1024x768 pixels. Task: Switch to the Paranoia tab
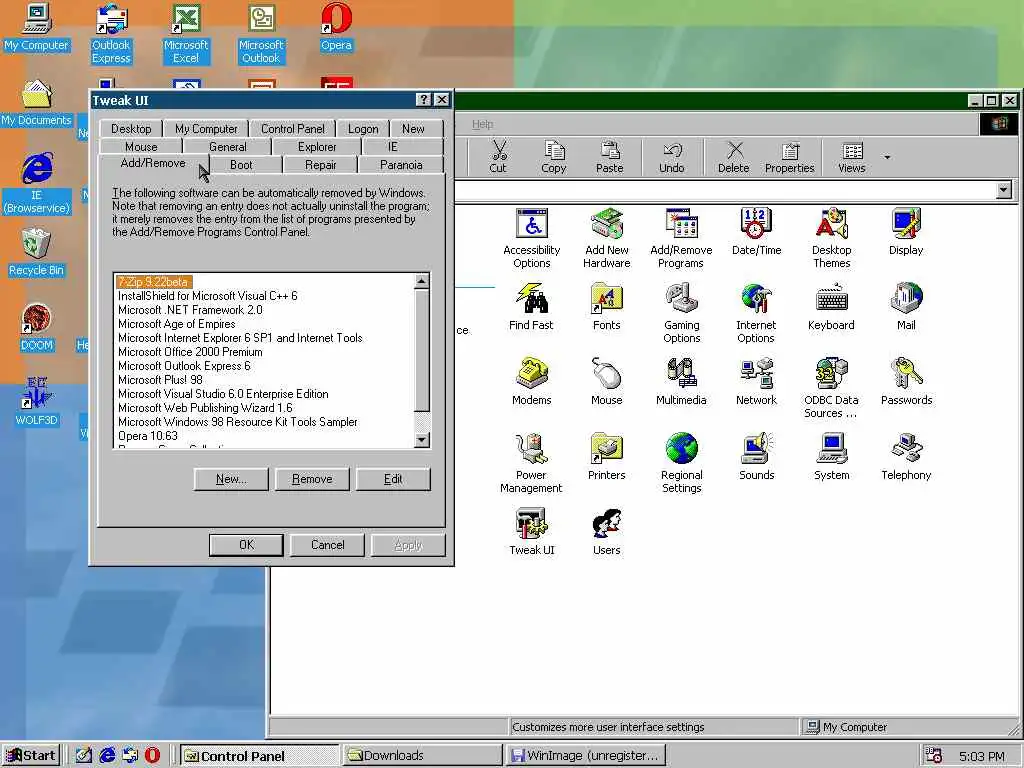click(401, 165)
